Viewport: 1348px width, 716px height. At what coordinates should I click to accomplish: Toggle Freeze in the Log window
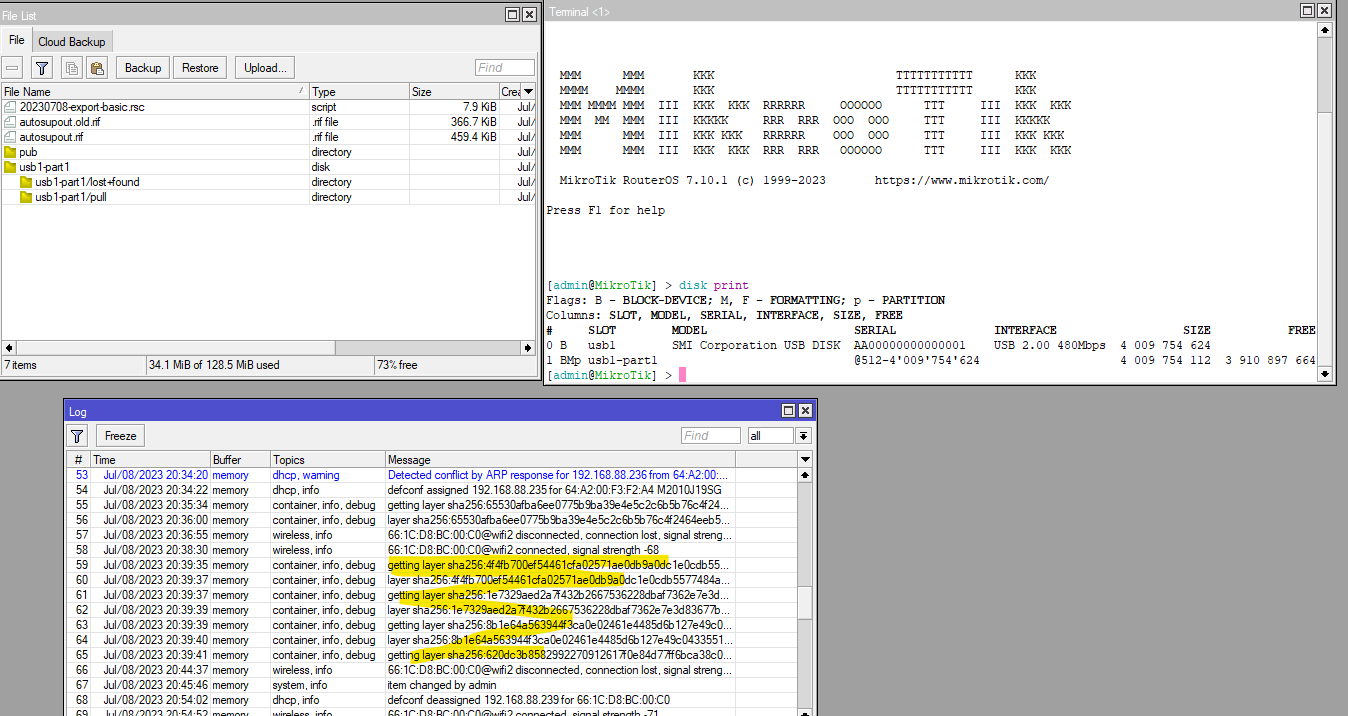tap(119, 435)
